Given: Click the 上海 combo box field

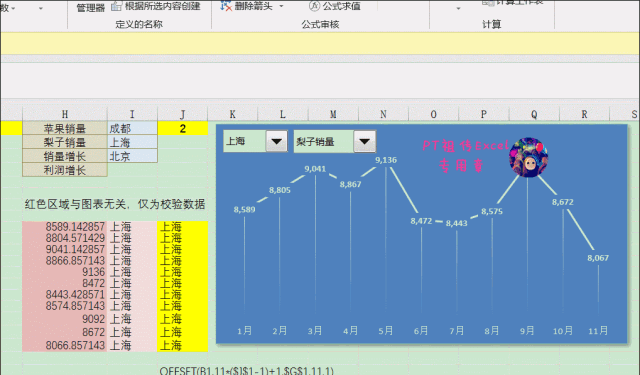Looking at the screenshot, I should point(245,141).
